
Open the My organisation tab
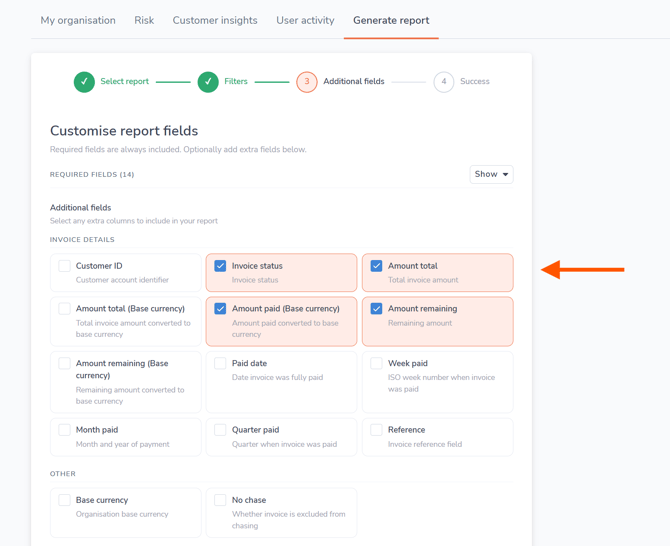(78, 20)
